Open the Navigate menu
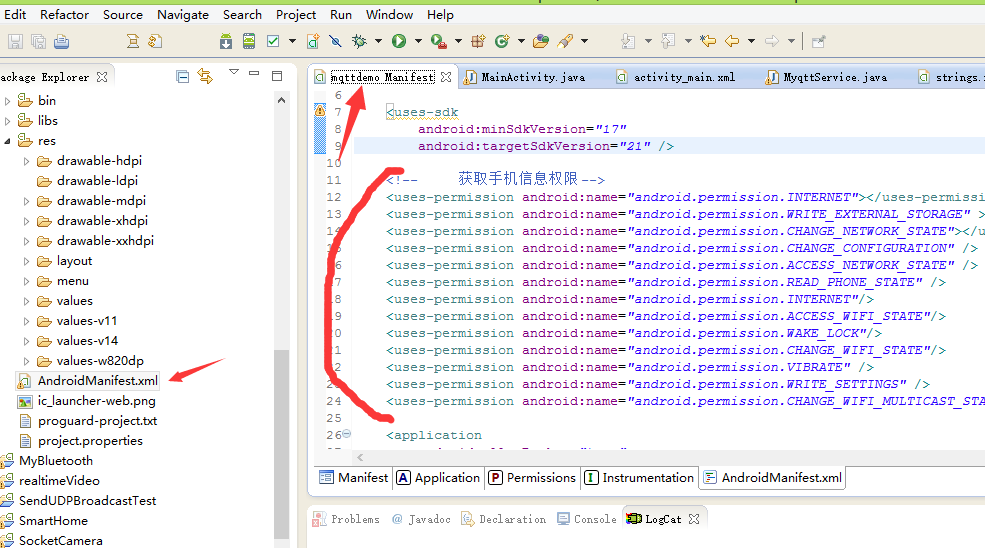985x548 pixels. [183, 14]
